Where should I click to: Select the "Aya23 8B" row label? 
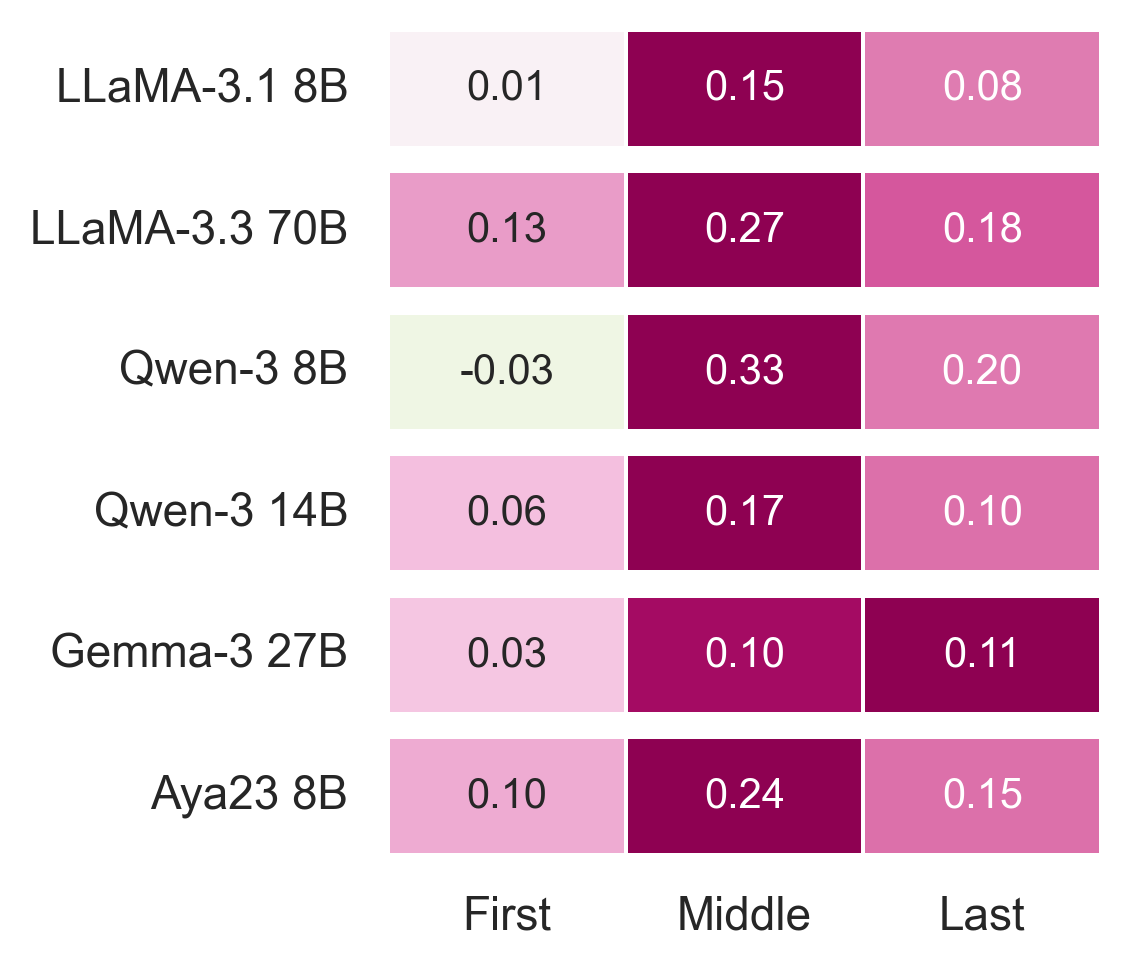pyautogui.click(x=249, y=796)
